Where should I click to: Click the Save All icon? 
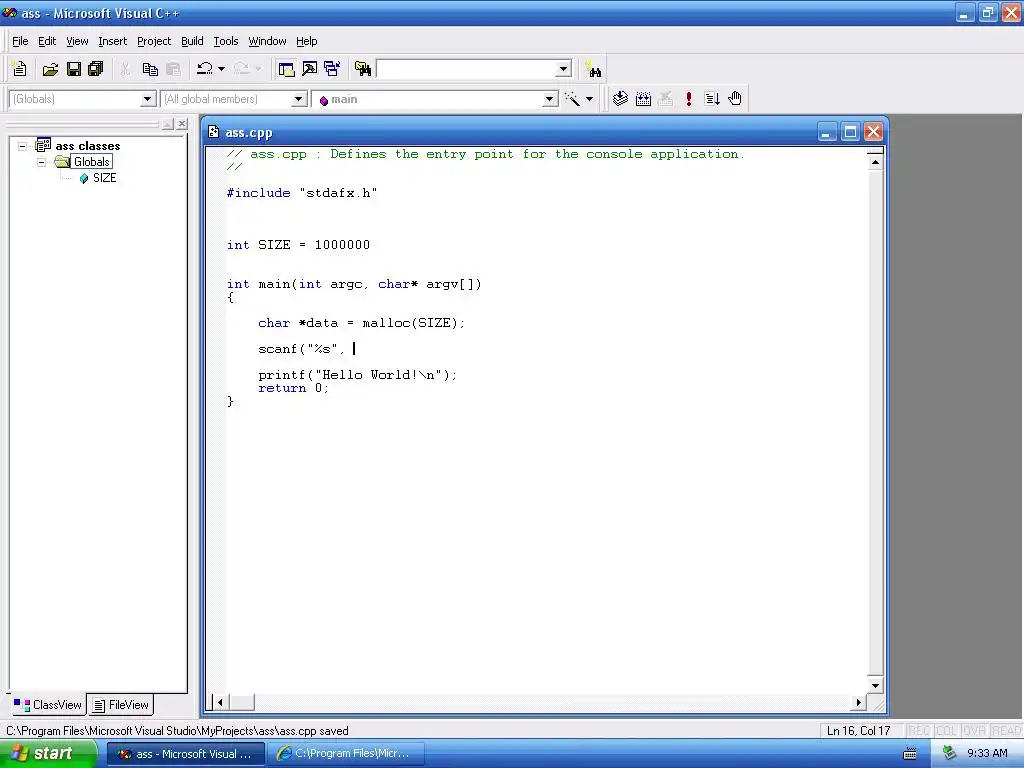point(96,69)
